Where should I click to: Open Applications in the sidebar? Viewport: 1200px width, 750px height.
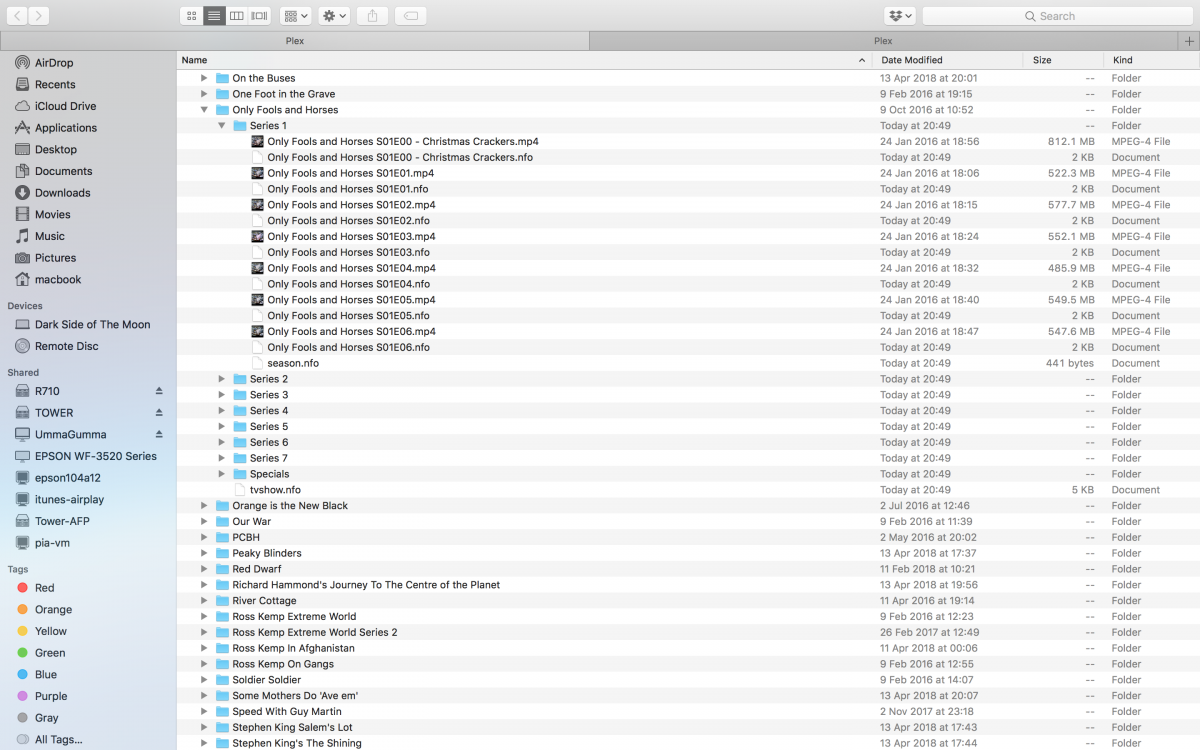pos(66,128)
